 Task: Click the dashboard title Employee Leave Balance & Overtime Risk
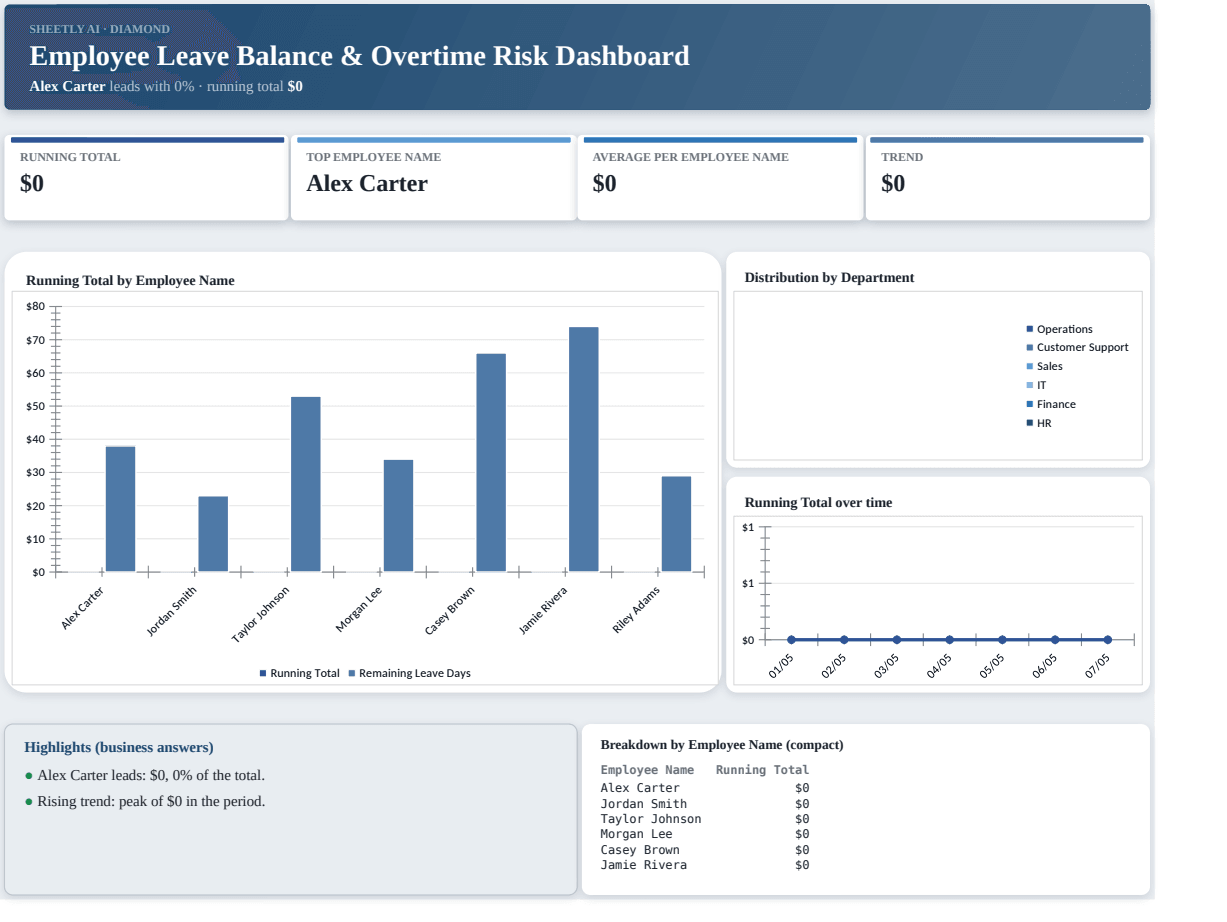pos(359,56)
